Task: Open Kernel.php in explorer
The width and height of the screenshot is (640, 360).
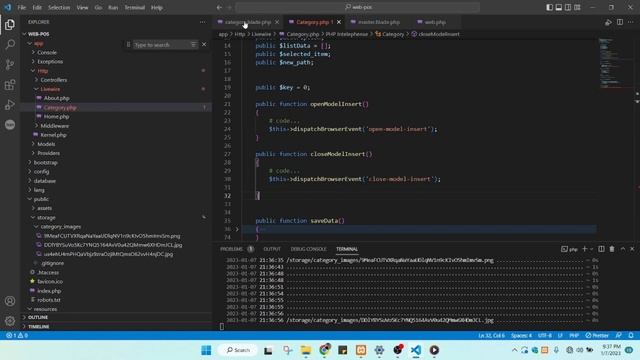Action: tap(53, 135)
